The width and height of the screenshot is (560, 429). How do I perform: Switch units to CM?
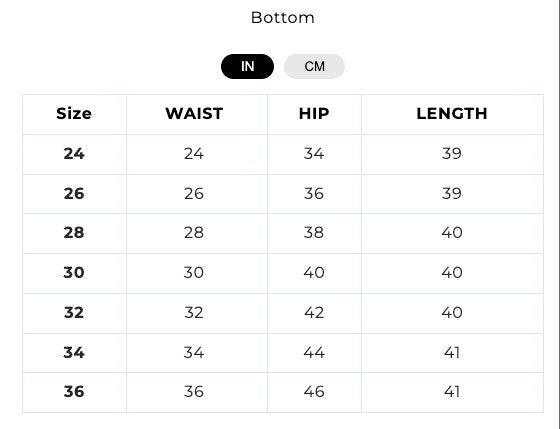tap(314, 66)
